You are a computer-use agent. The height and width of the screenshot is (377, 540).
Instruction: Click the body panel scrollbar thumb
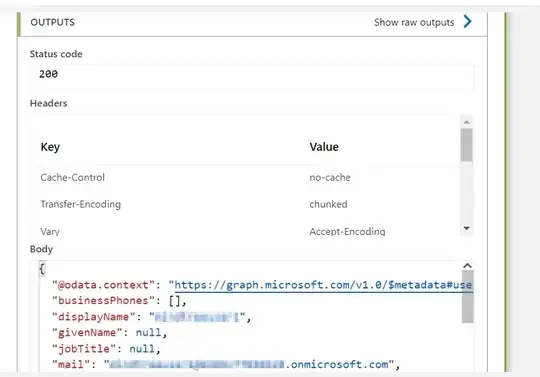click(x=467, y=297)
